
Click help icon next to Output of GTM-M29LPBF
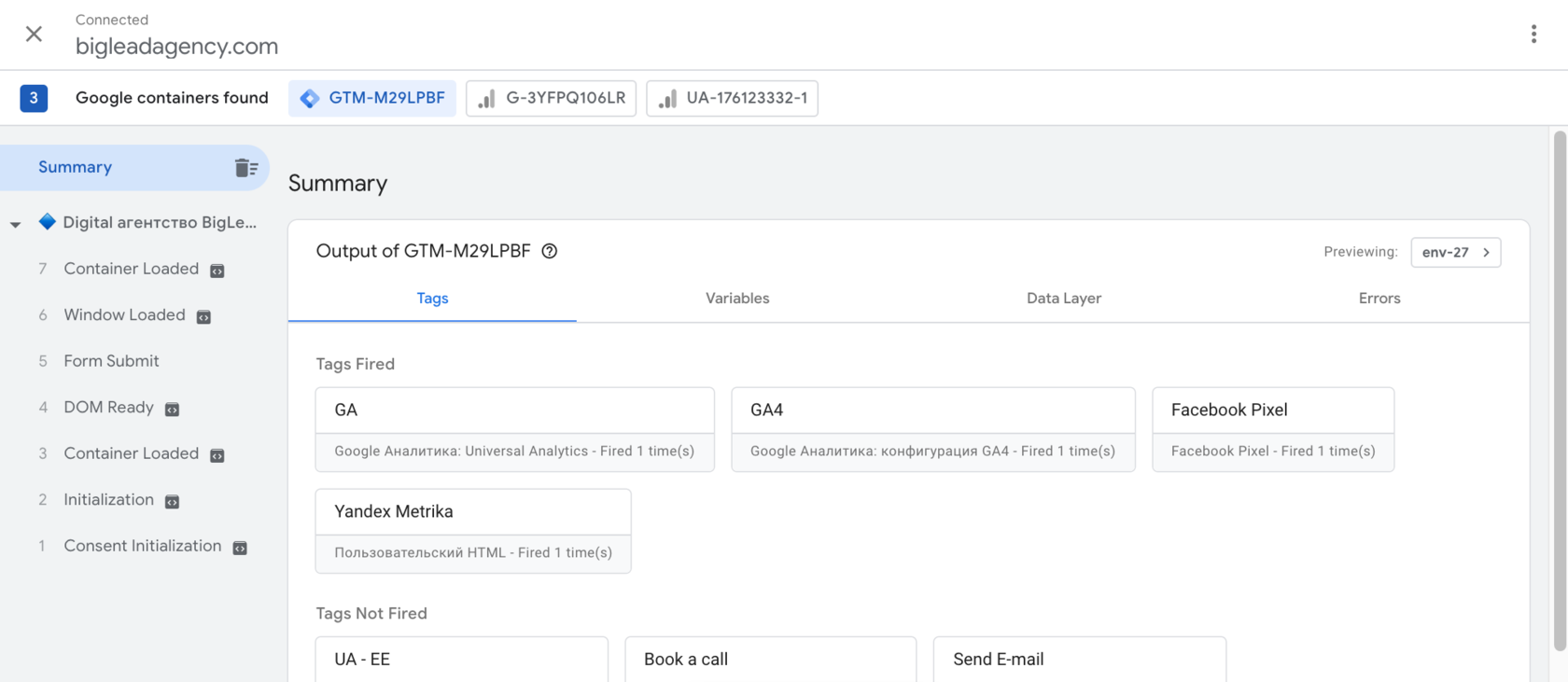click(550, 251)
